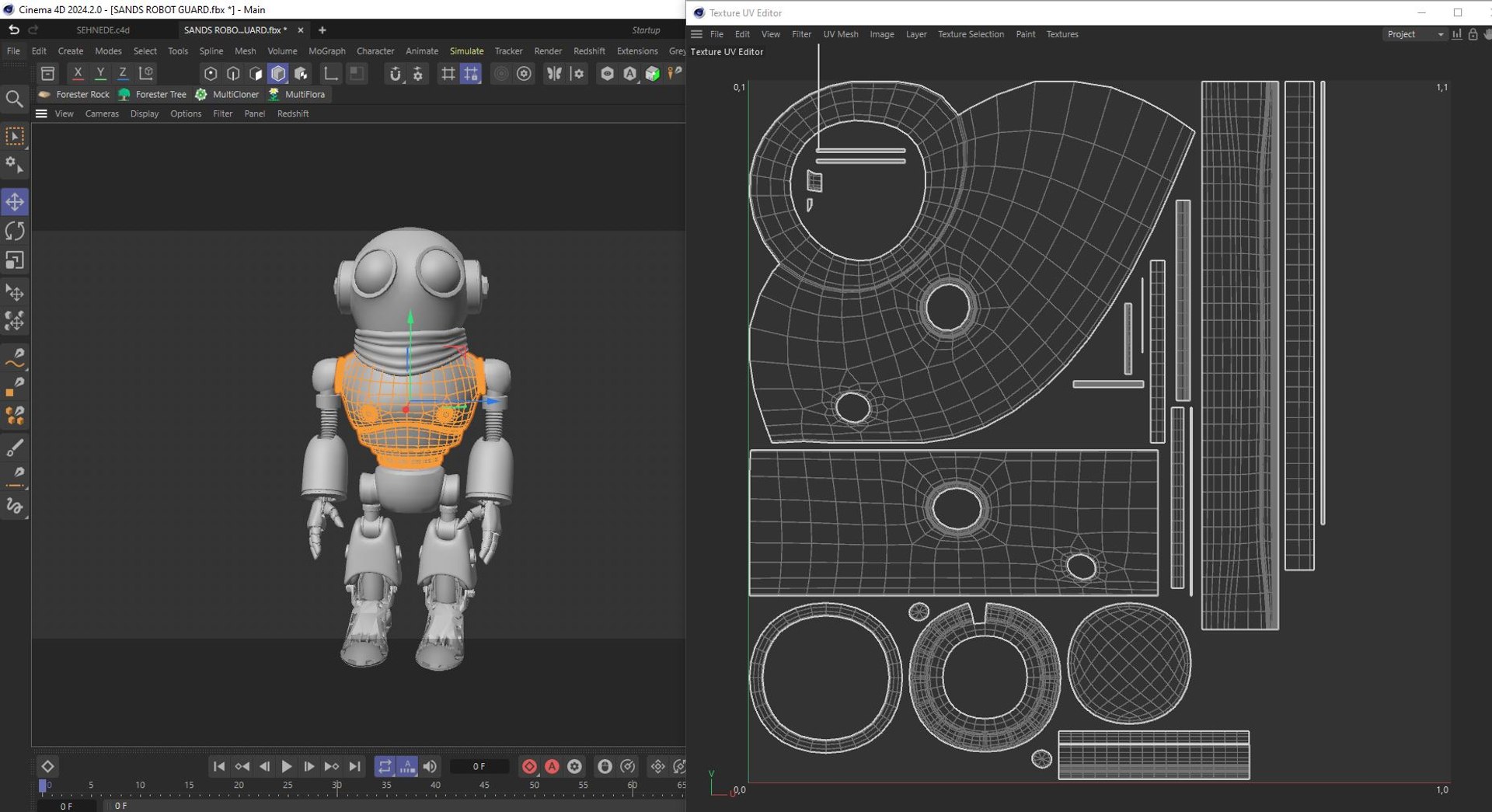Toggle Y axis lock
This screenshot has height=812, width=1492.
tap(100, 73)
